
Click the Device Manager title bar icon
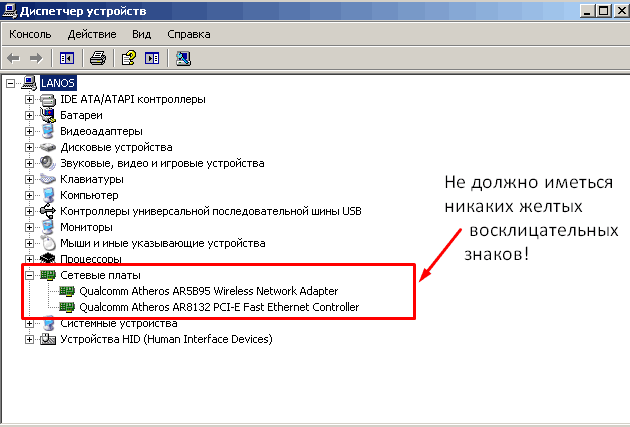click(10, 10)
